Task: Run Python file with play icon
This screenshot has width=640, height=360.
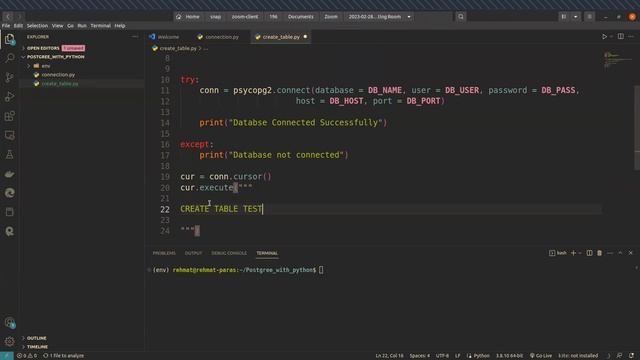Action: (604, 37)
